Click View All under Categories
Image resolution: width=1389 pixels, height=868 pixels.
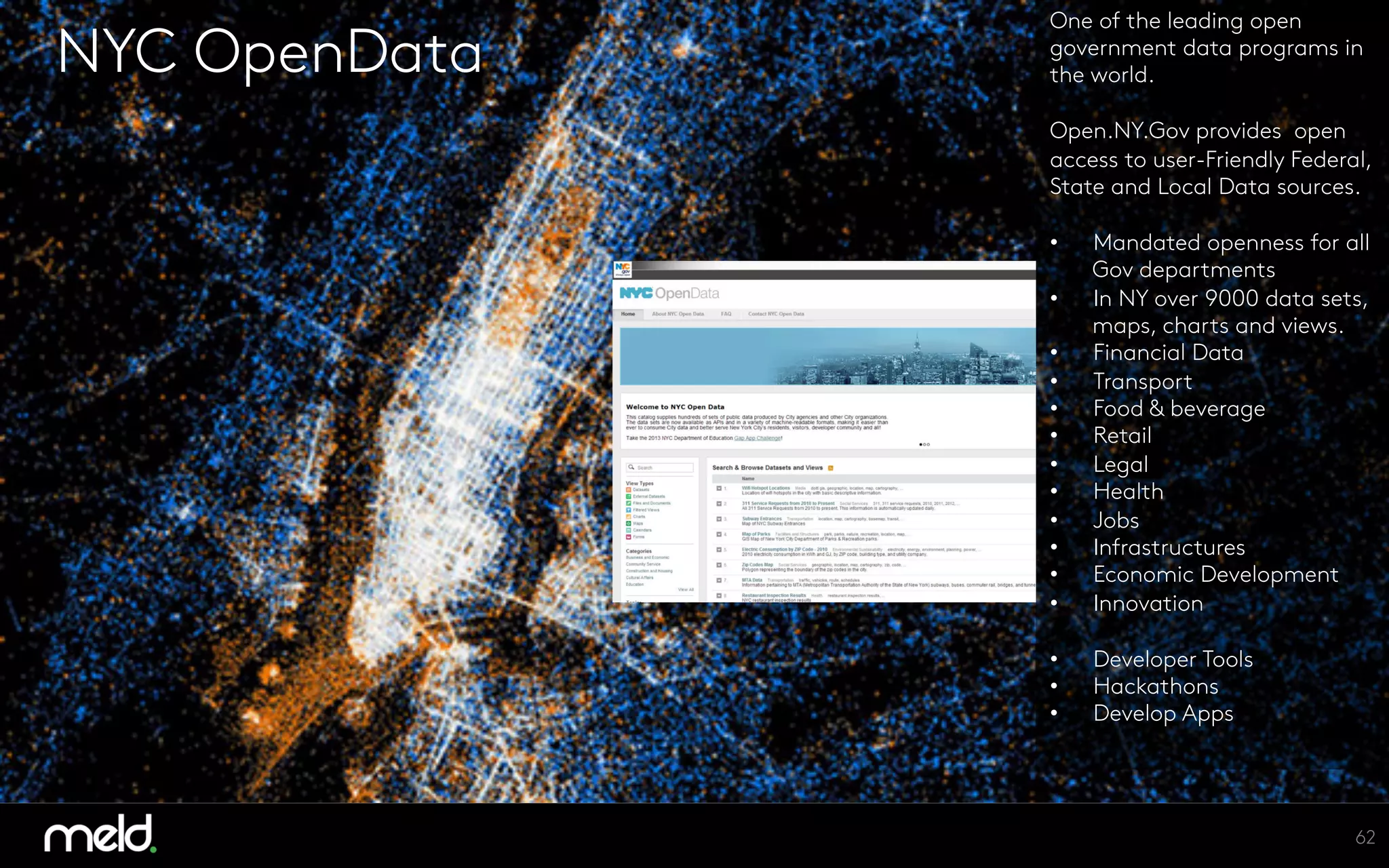tap(686, 590)
